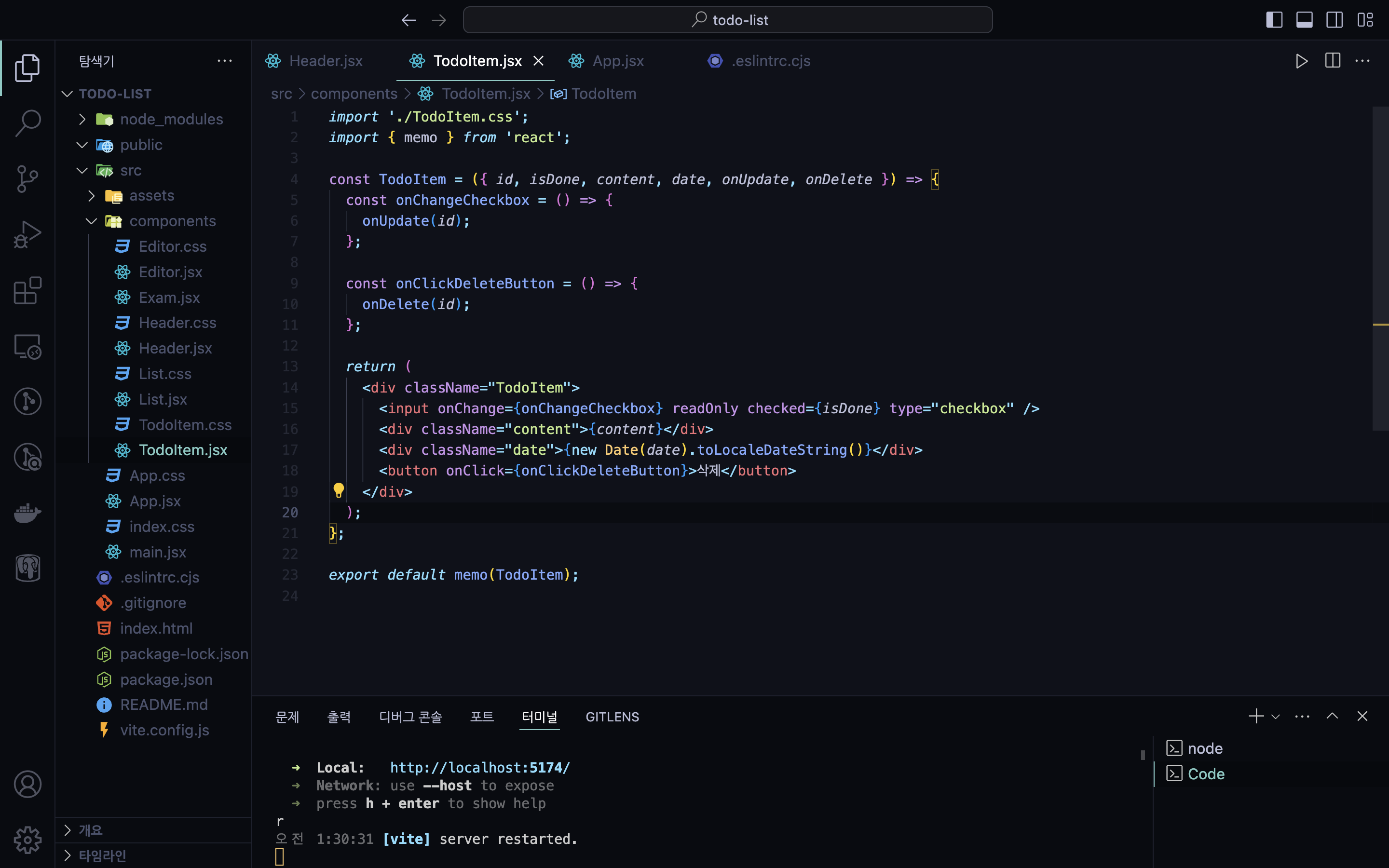Toggle the primary side bar
1389x868 pixels.
click(x=1274, y=20)
